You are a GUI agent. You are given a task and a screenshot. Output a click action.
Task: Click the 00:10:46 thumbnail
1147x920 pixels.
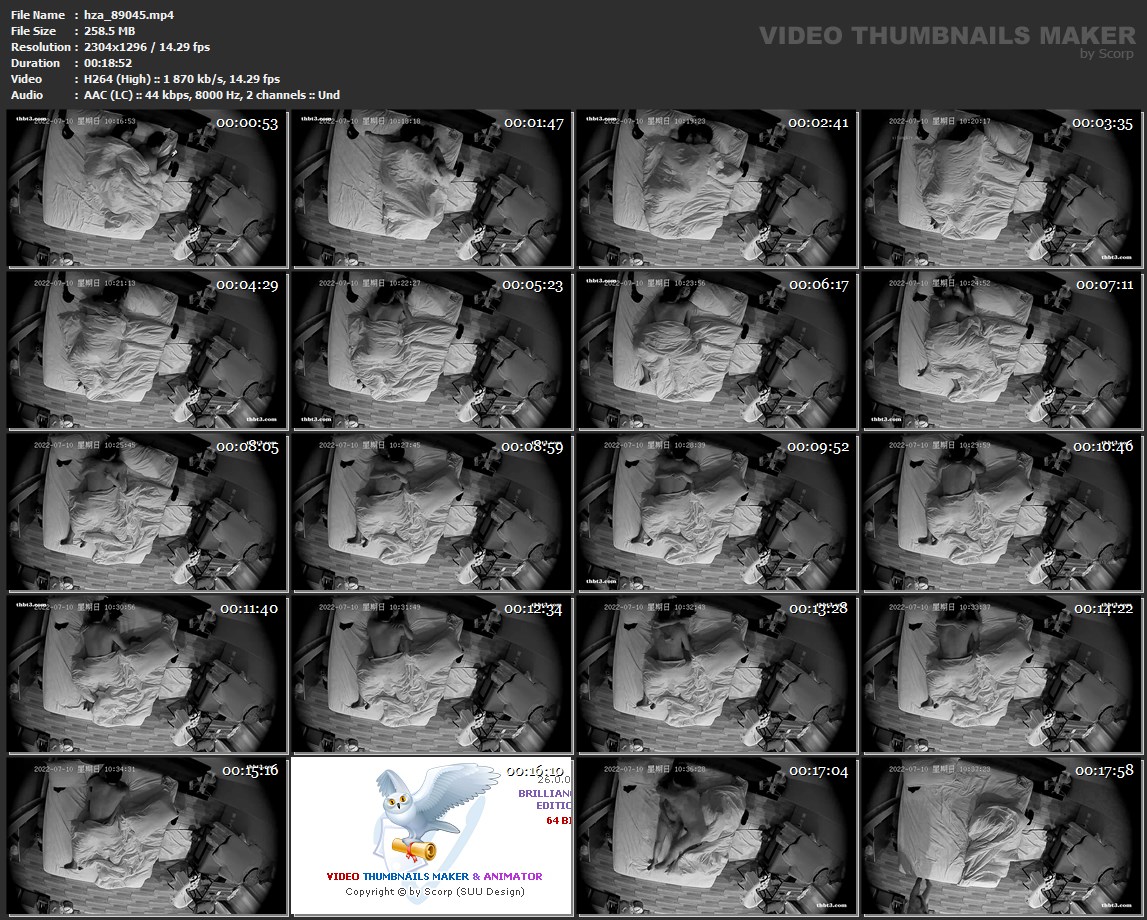pos(1002,513)
